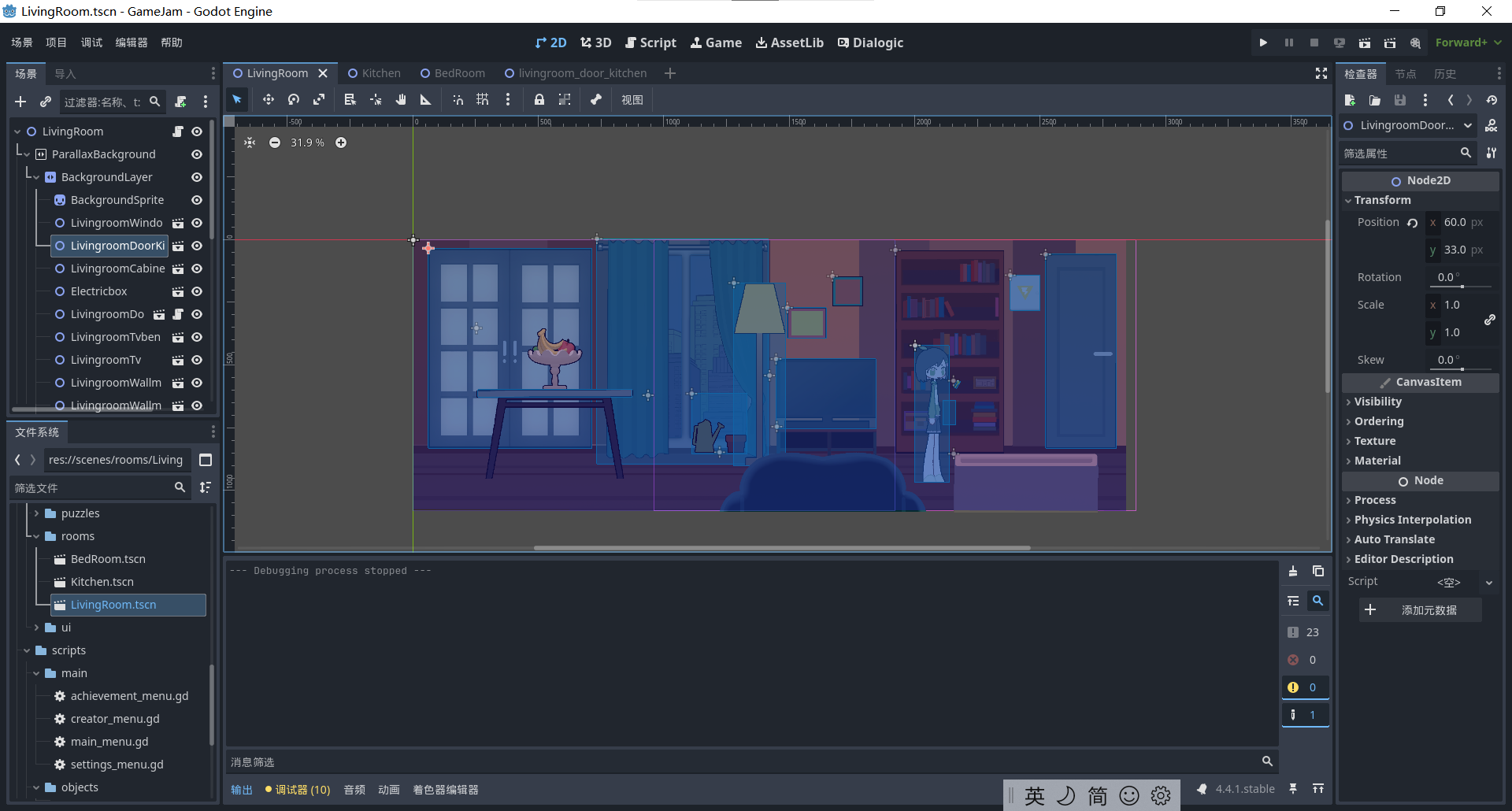This screenshot has width=1512, height=811.
Task: Open the 项目 menu
Action: pos(56,43)
